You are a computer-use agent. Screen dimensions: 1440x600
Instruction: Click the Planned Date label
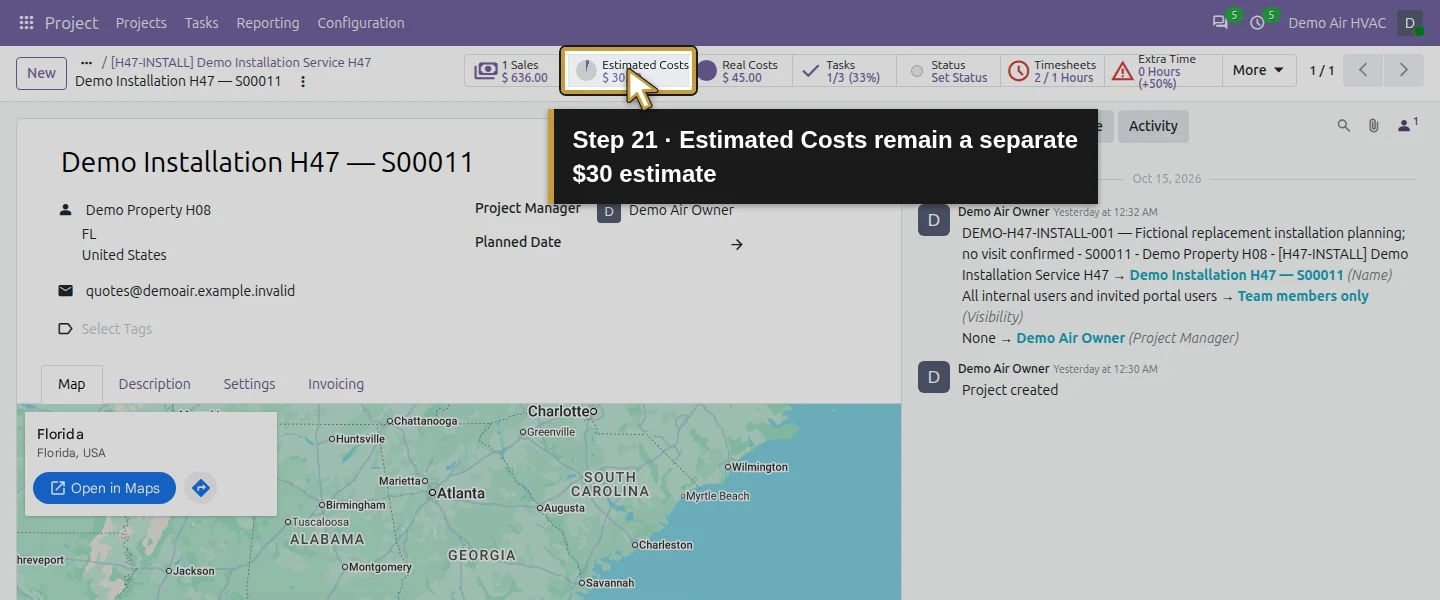[518, 242]
